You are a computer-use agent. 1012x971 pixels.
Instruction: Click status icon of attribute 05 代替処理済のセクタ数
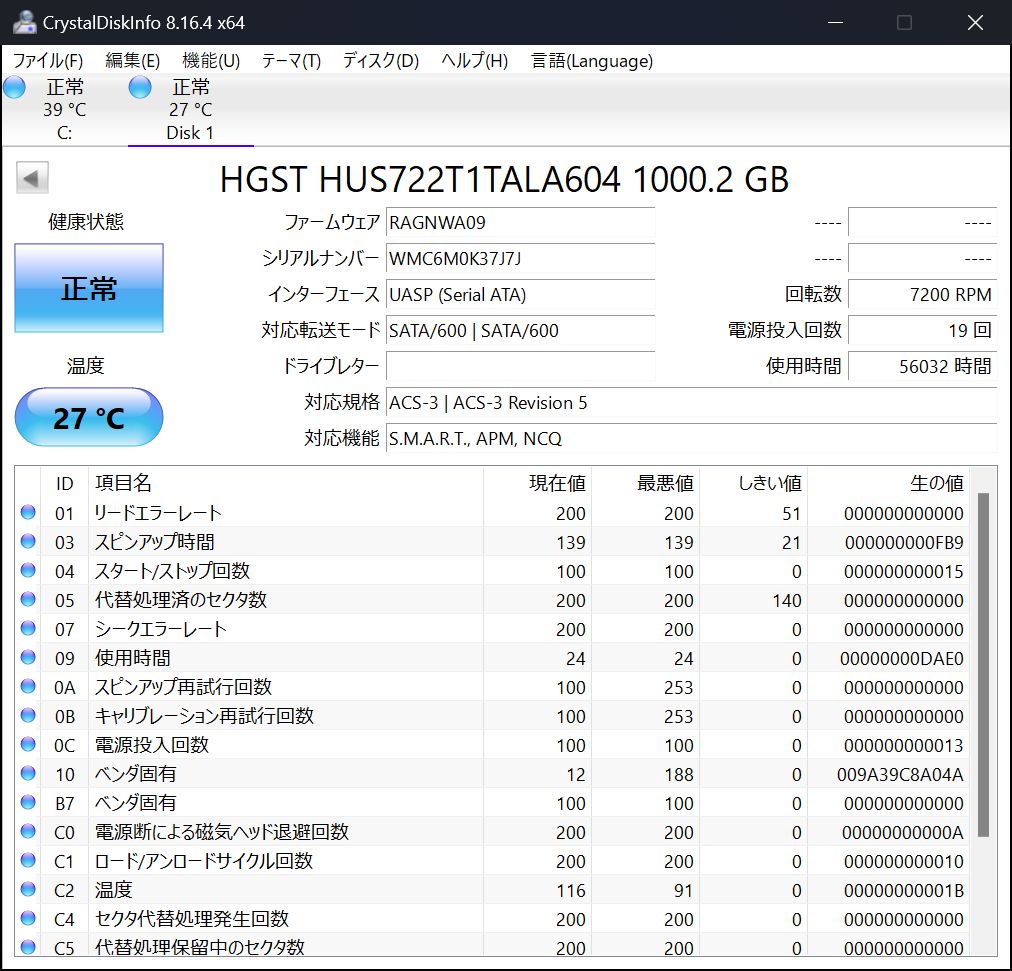click(28, 600)
